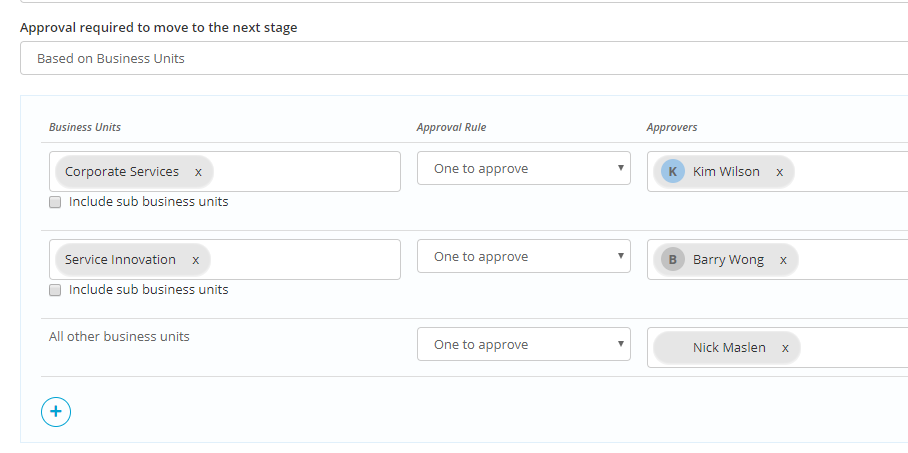Viewport: 908px width, 453px height.
Task: Enable sub business units for Service Innovation
Action: point(55,290)
